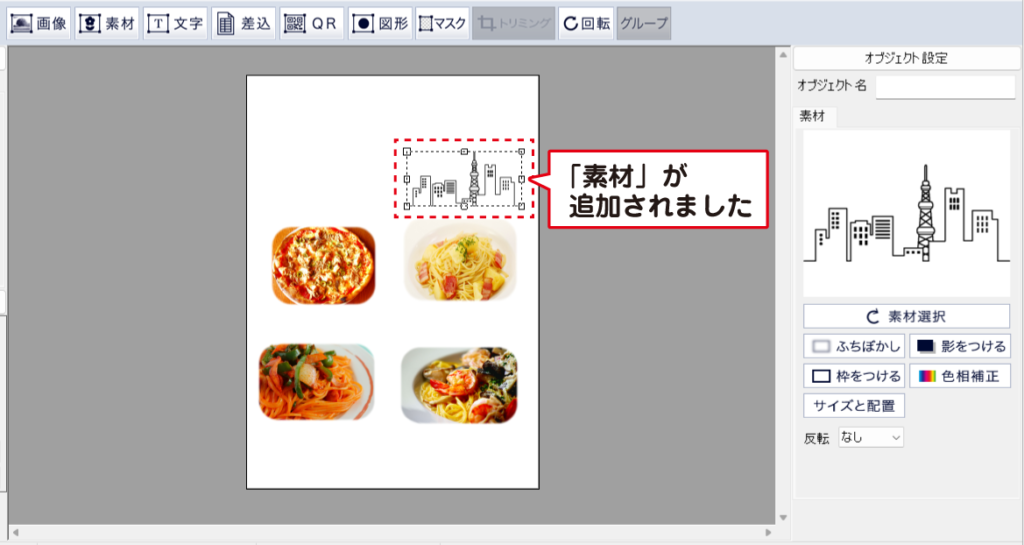This screenshot has height=545, width=1024.
Task: Click the 影をつける shadow button
Action: pyautogui.click(x=960, y=346)
